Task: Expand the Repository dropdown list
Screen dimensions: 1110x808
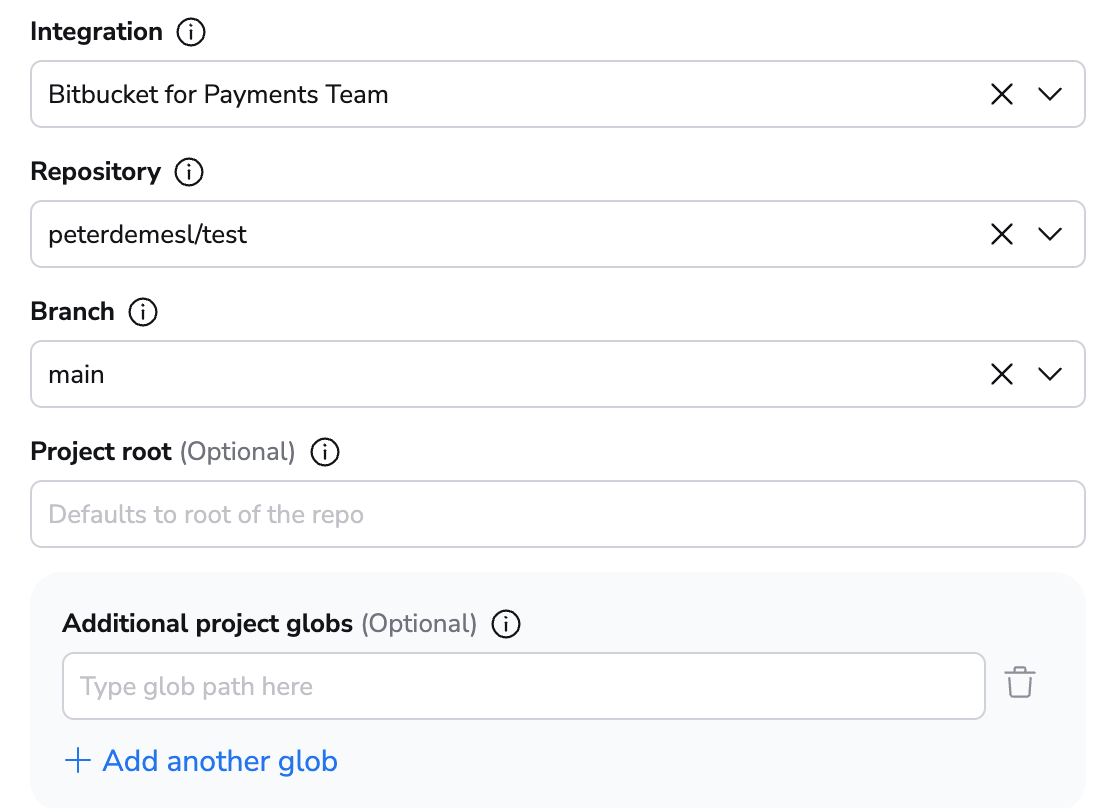Action: (x=1050, y=233)
